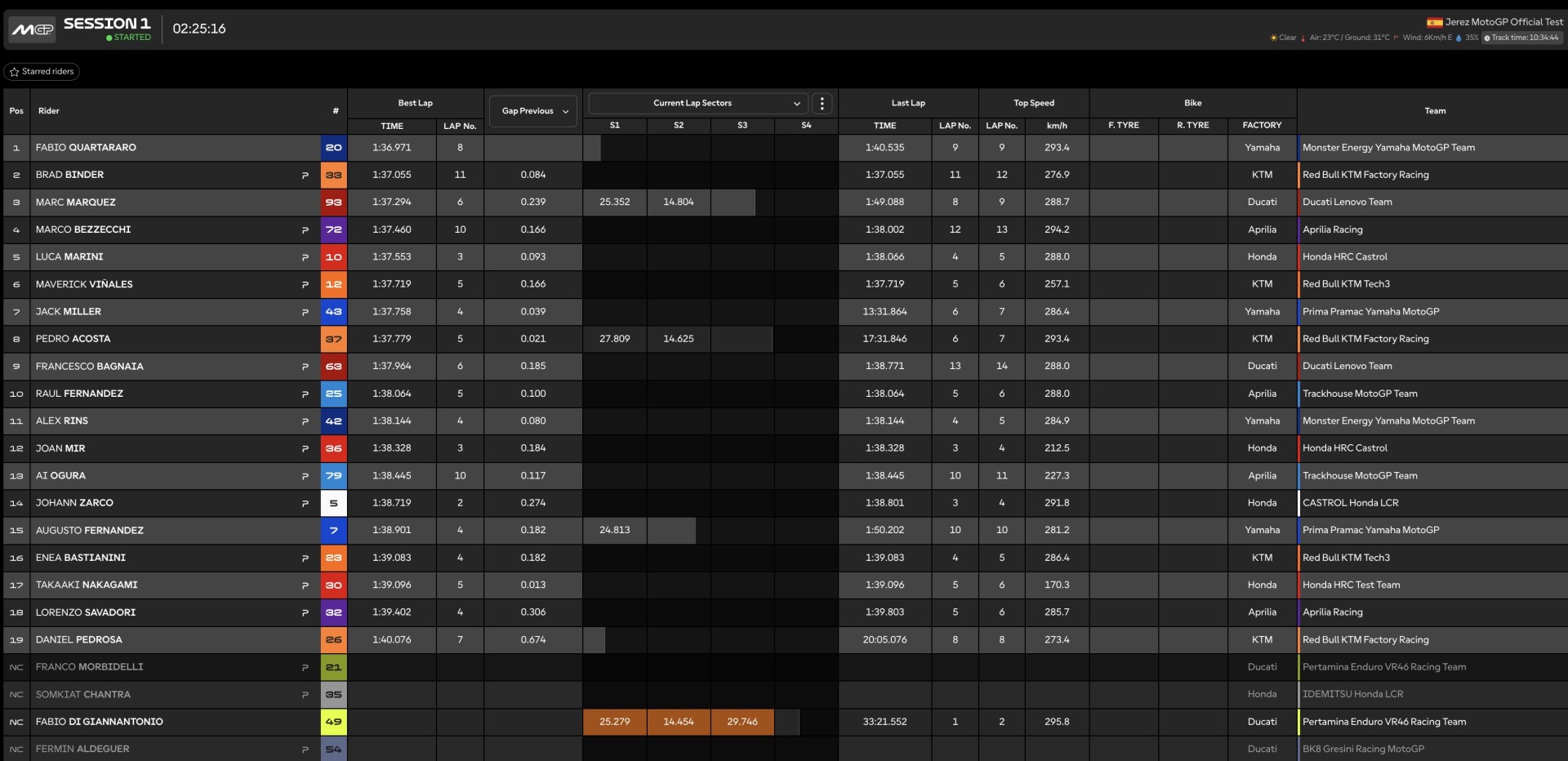Click pit indicator icon for Somkiat Chantra
Viewport: 1568px width, 761px height.
click(305, 695)
